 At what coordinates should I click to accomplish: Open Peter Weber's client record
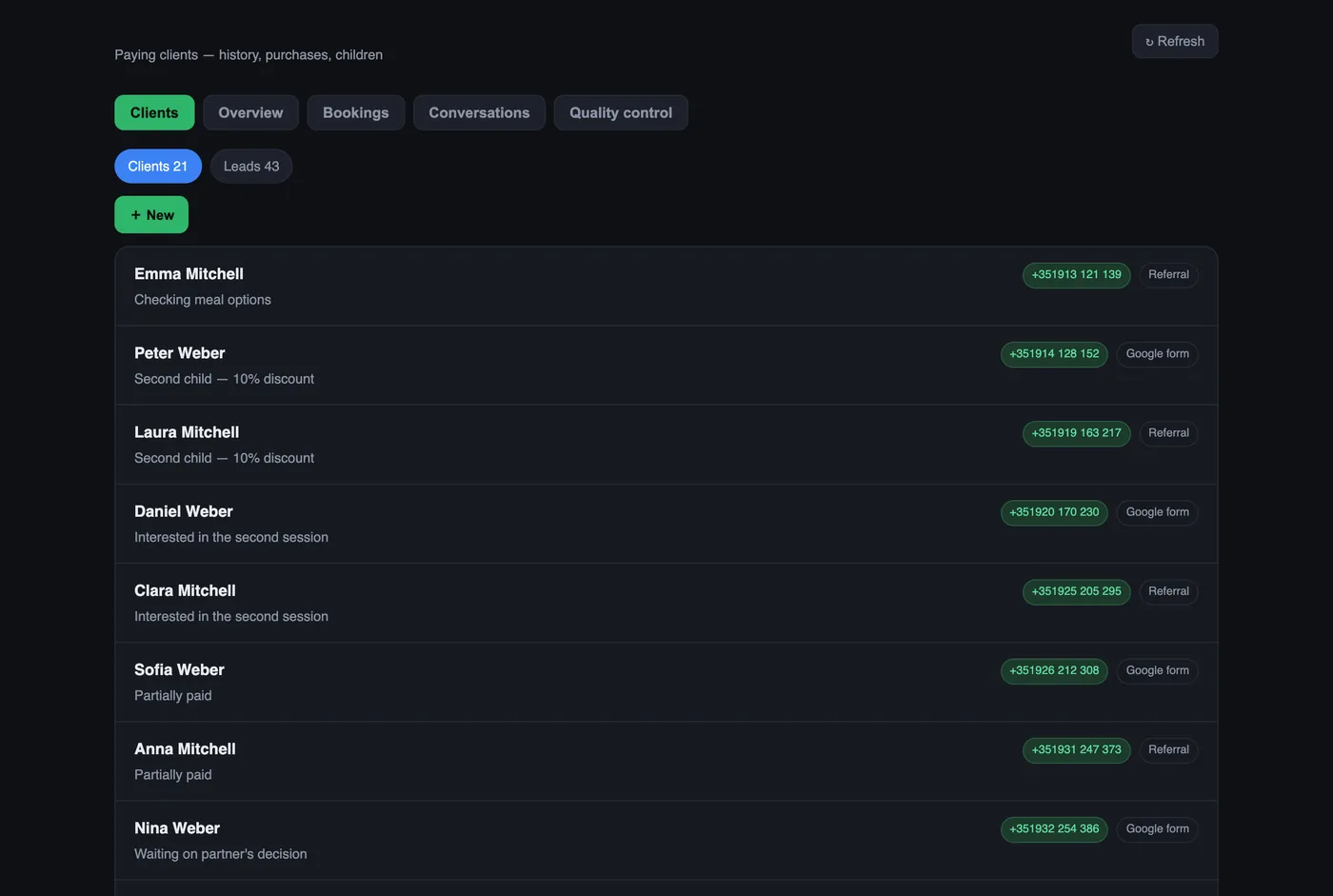click(x=666, y=366)
